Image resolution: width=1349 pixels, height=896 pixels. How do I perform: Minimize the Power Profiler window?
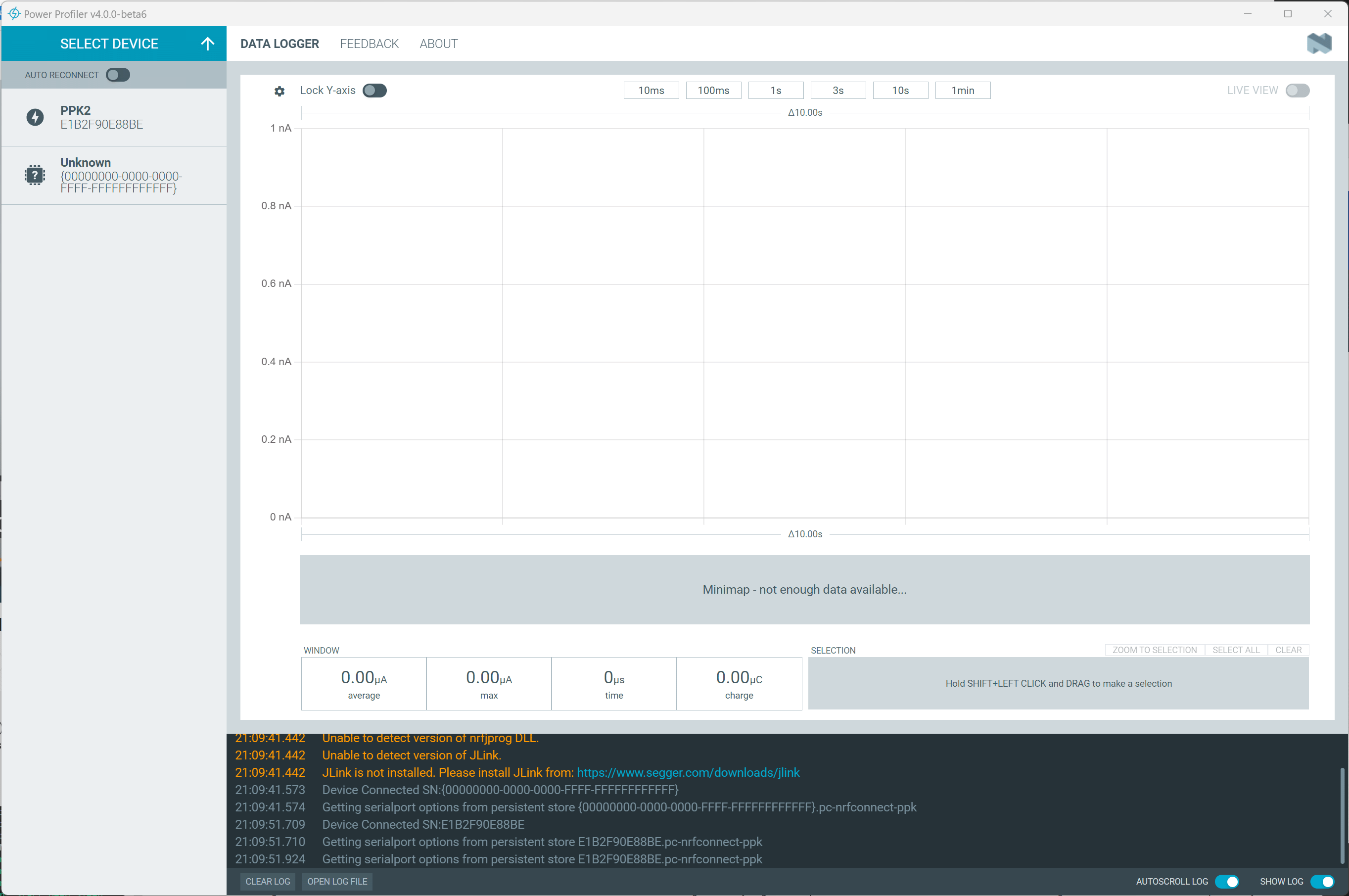point(1247,14)
